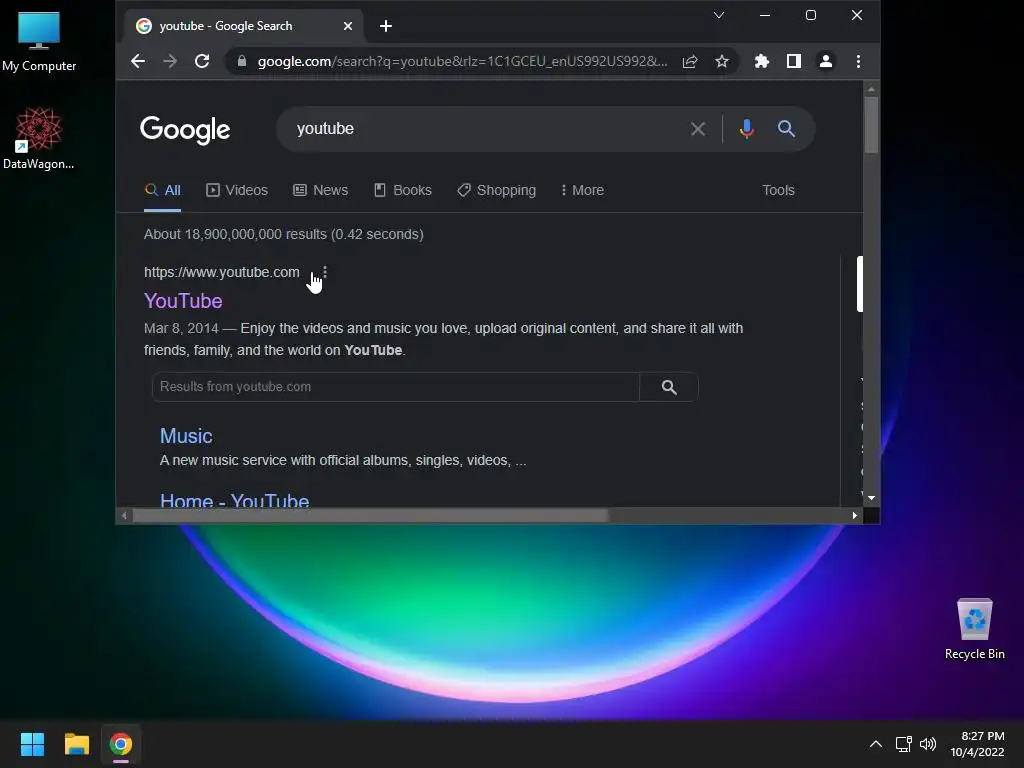This screenshot has height=768, width=1024.
Task: Go back using the browser back arrow
Action: click(138, 61)
